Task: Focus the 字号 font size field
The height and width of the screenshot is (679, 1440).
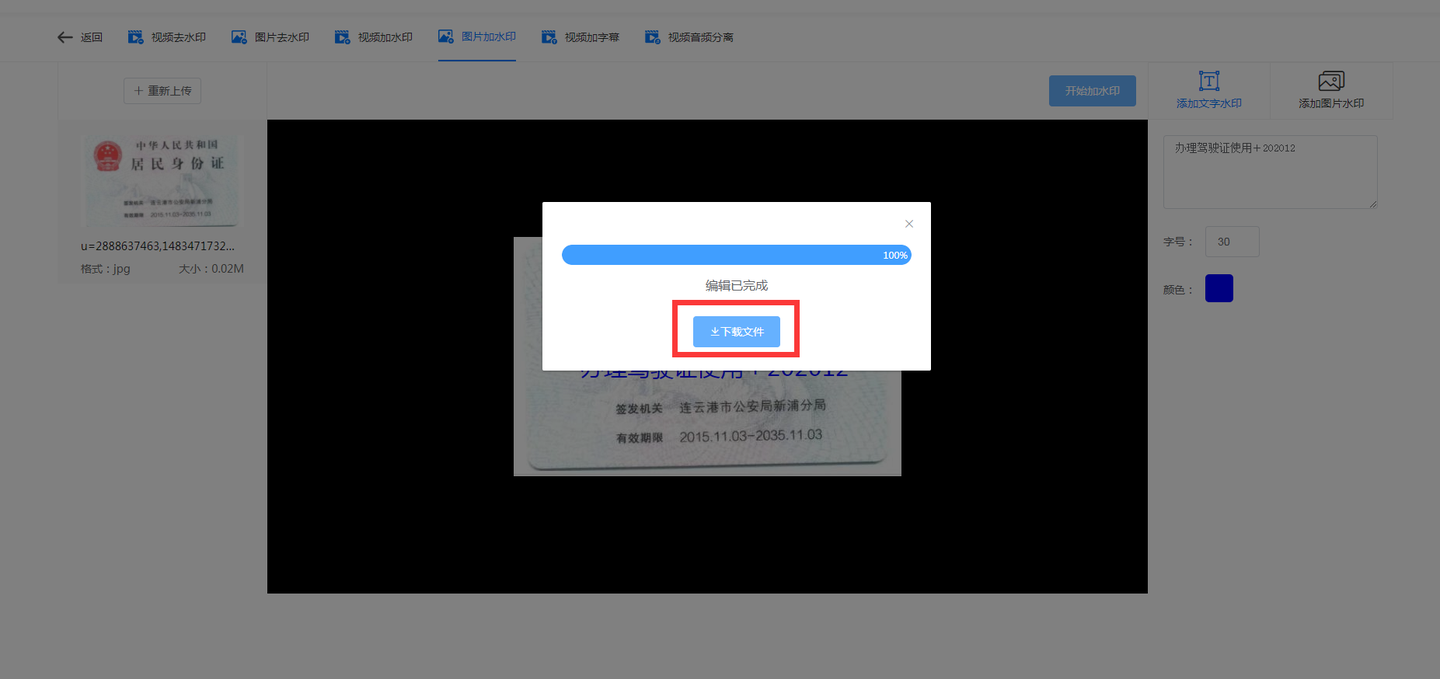Action: 1232,241
